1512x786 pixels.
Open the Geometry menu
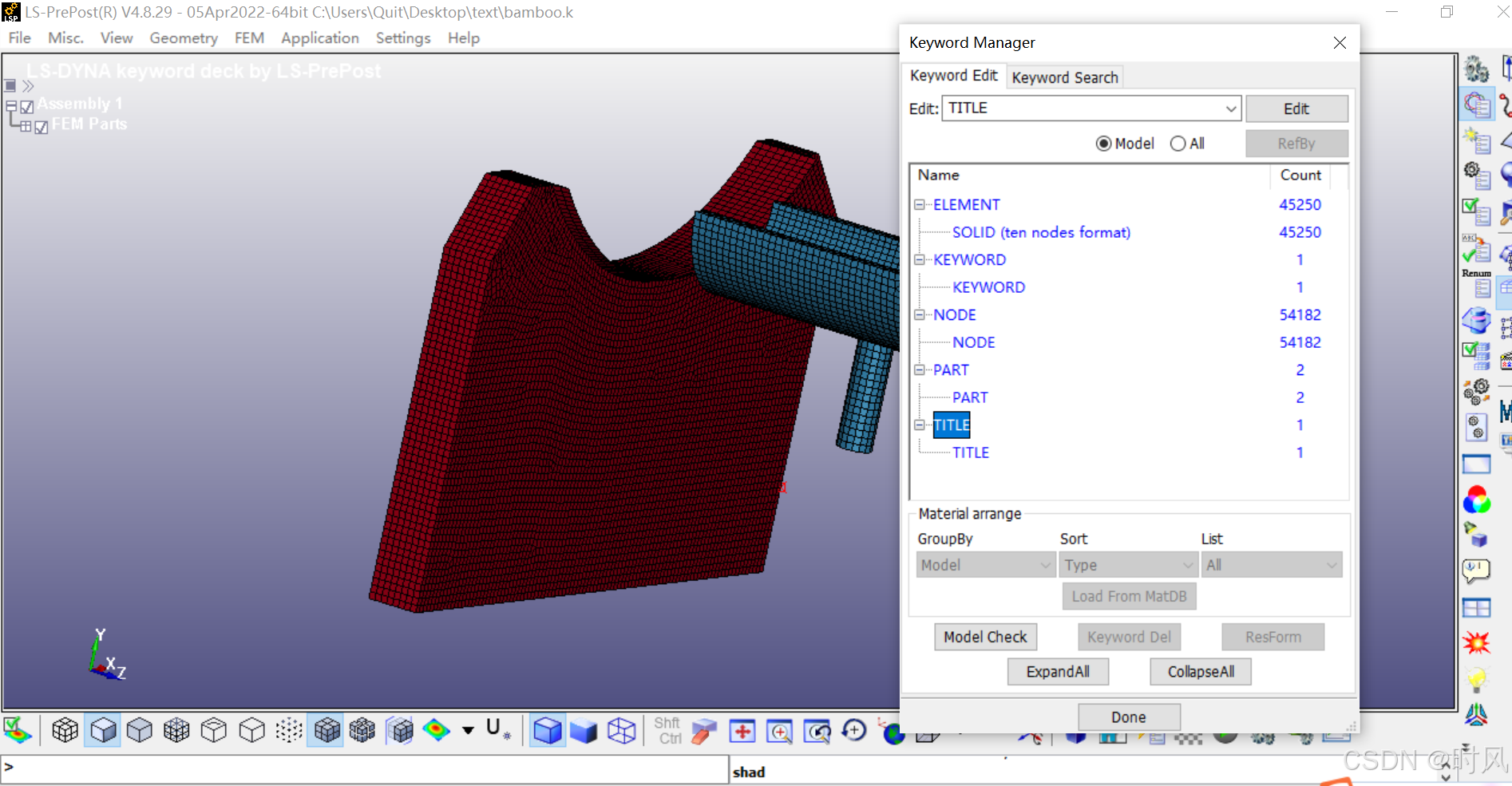[x=184, y=38]
